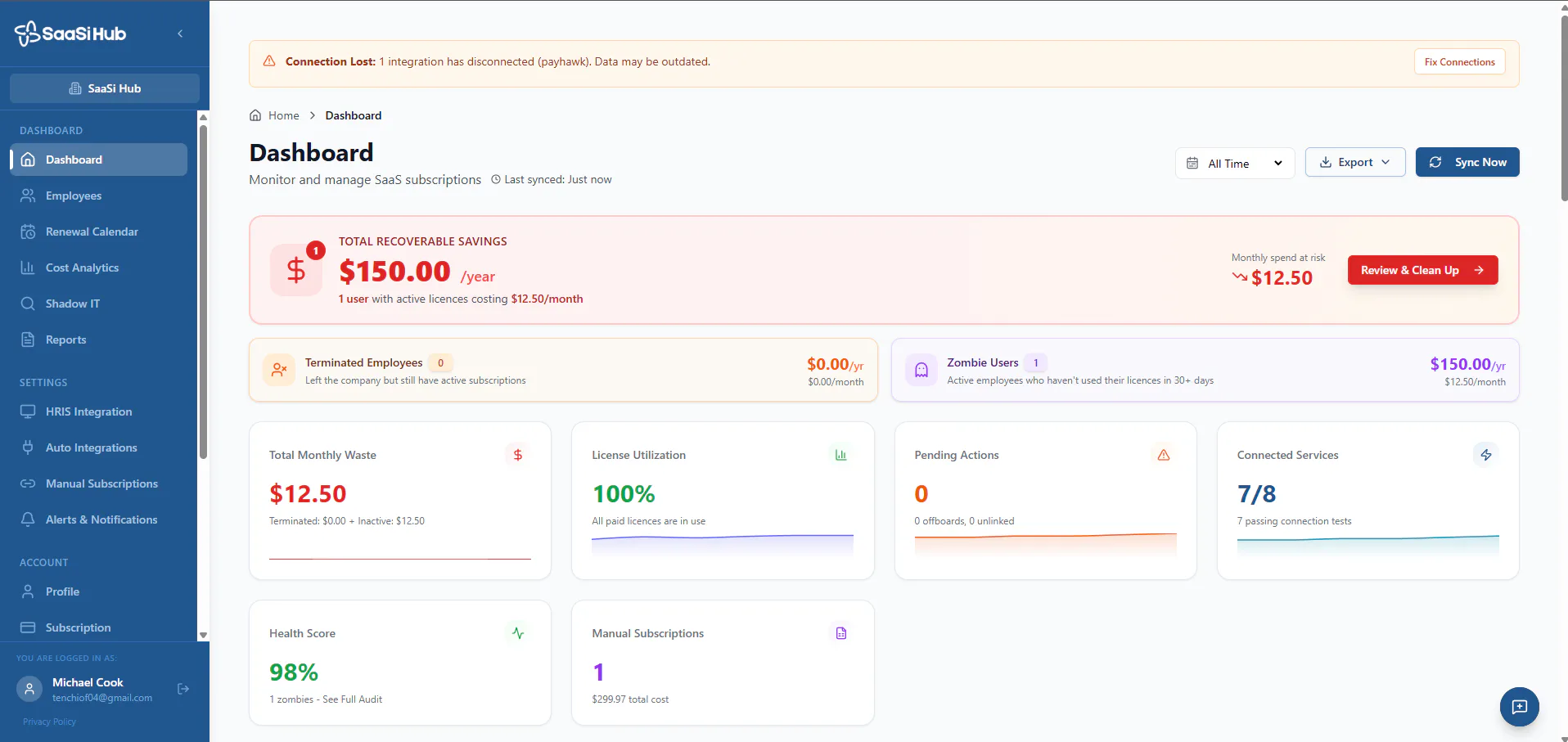Click the Zombie Users card title

click(x=982, y=362)
